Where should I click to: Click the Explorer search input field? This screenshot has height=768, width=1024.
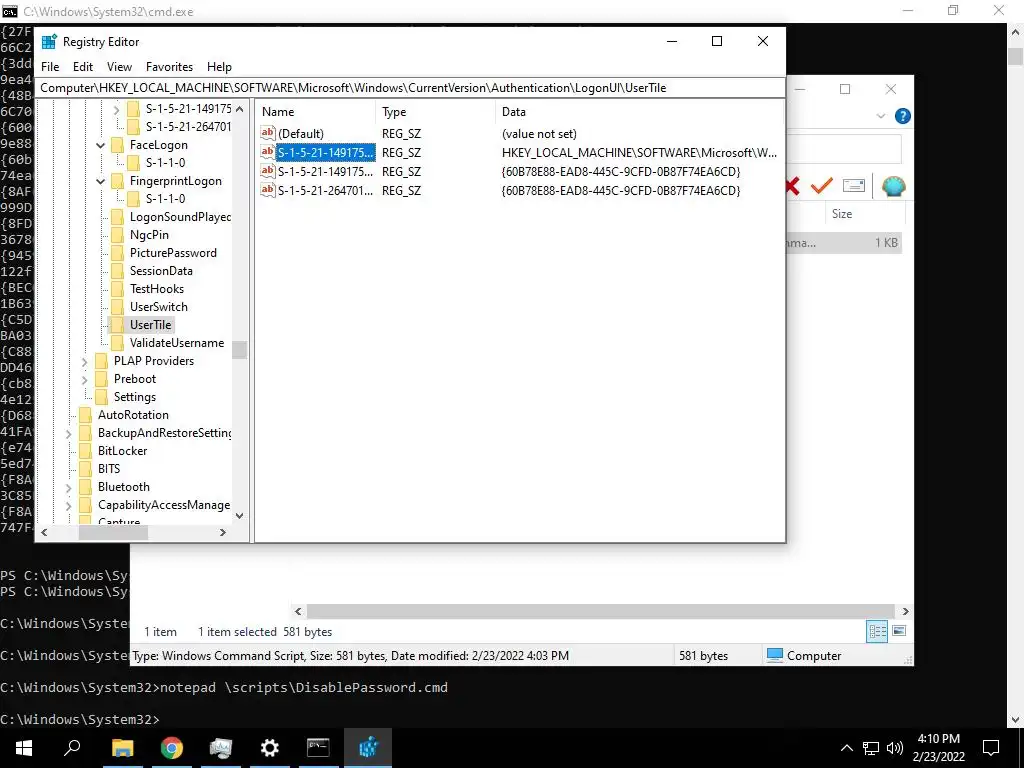[x=844, y=150]
